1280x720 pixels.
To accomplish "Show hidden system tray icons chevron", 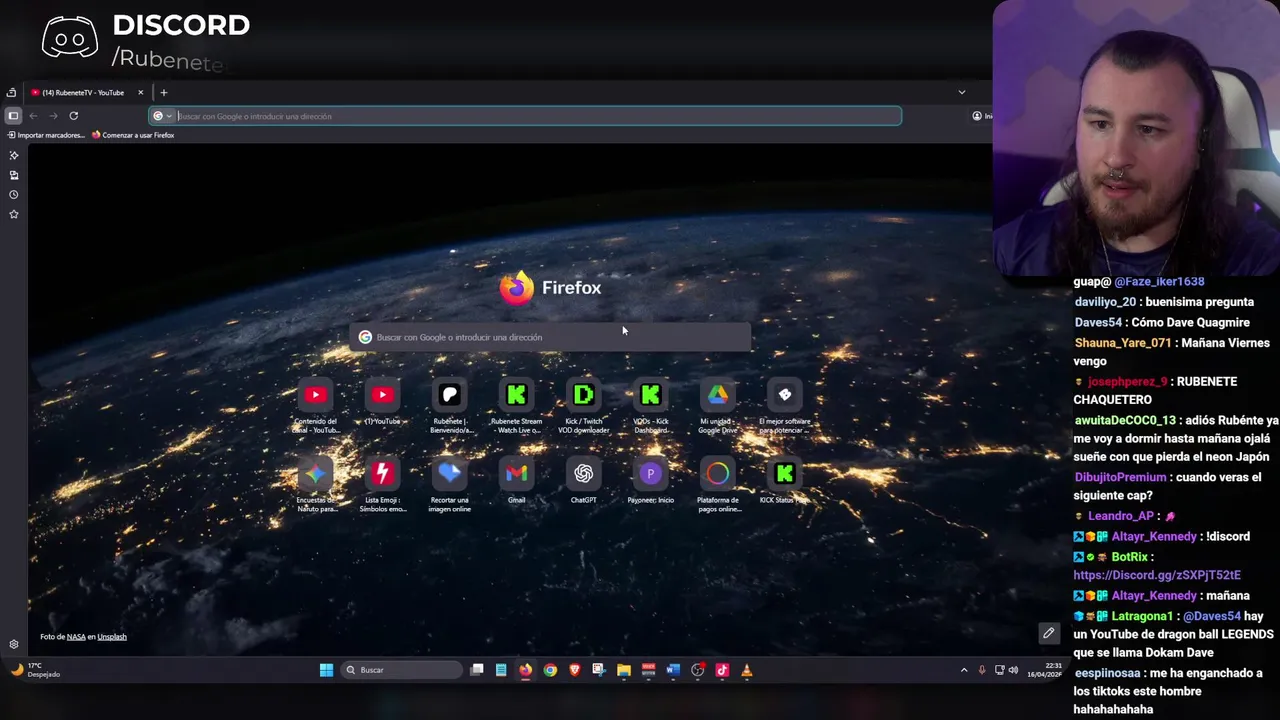I will tap(964, 670).
